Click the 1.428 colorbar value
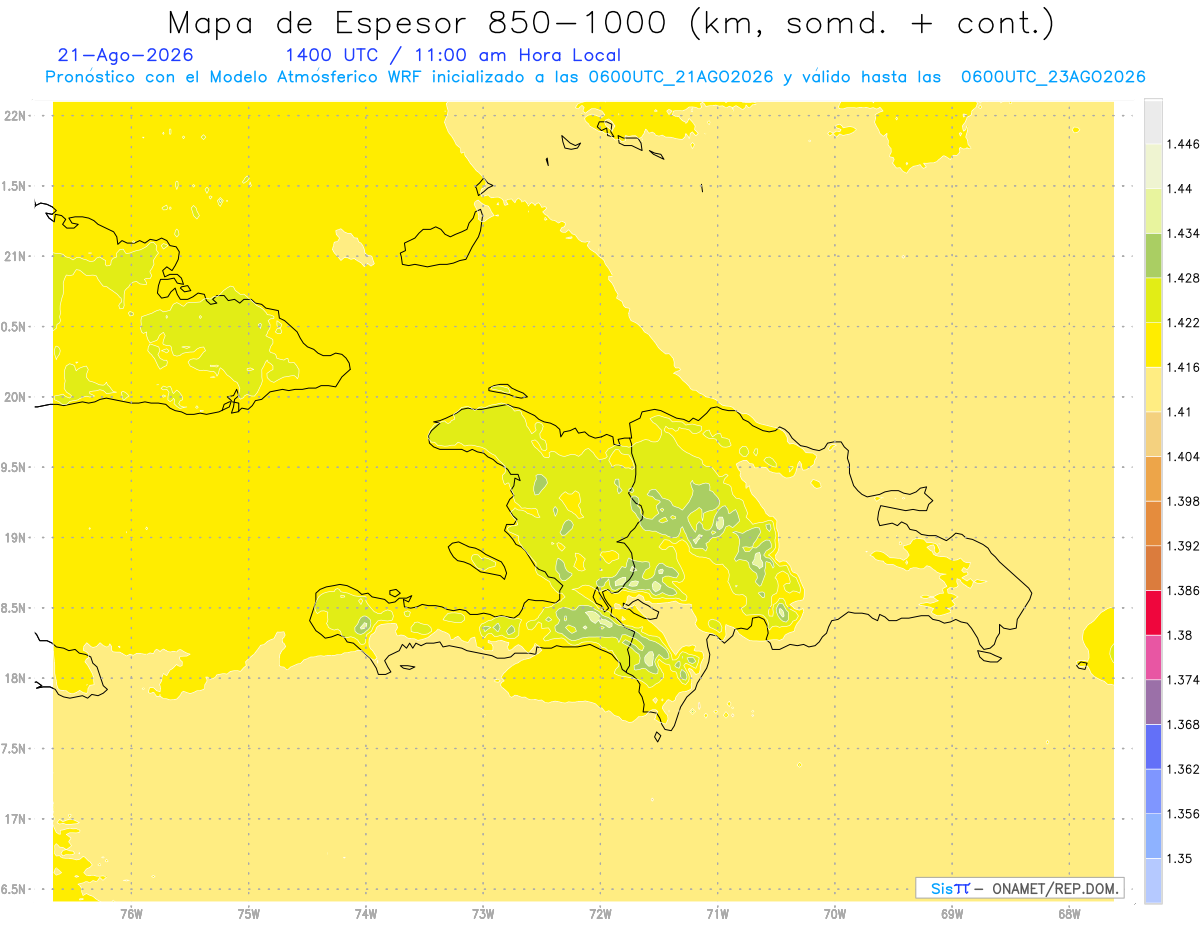This screenshot has width=1200, height=927. 1182,278
